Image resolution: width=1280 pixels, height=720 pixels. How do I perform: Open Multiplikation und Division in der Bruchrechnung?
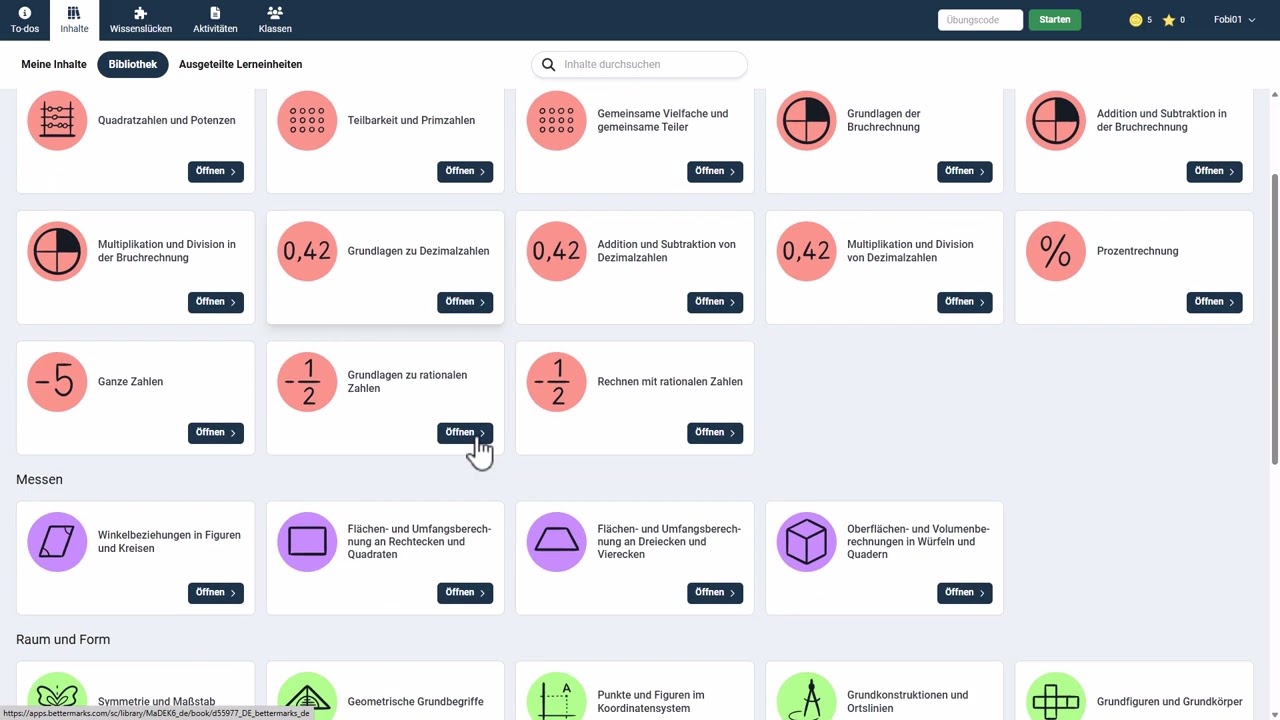click(x=216, y=302)
